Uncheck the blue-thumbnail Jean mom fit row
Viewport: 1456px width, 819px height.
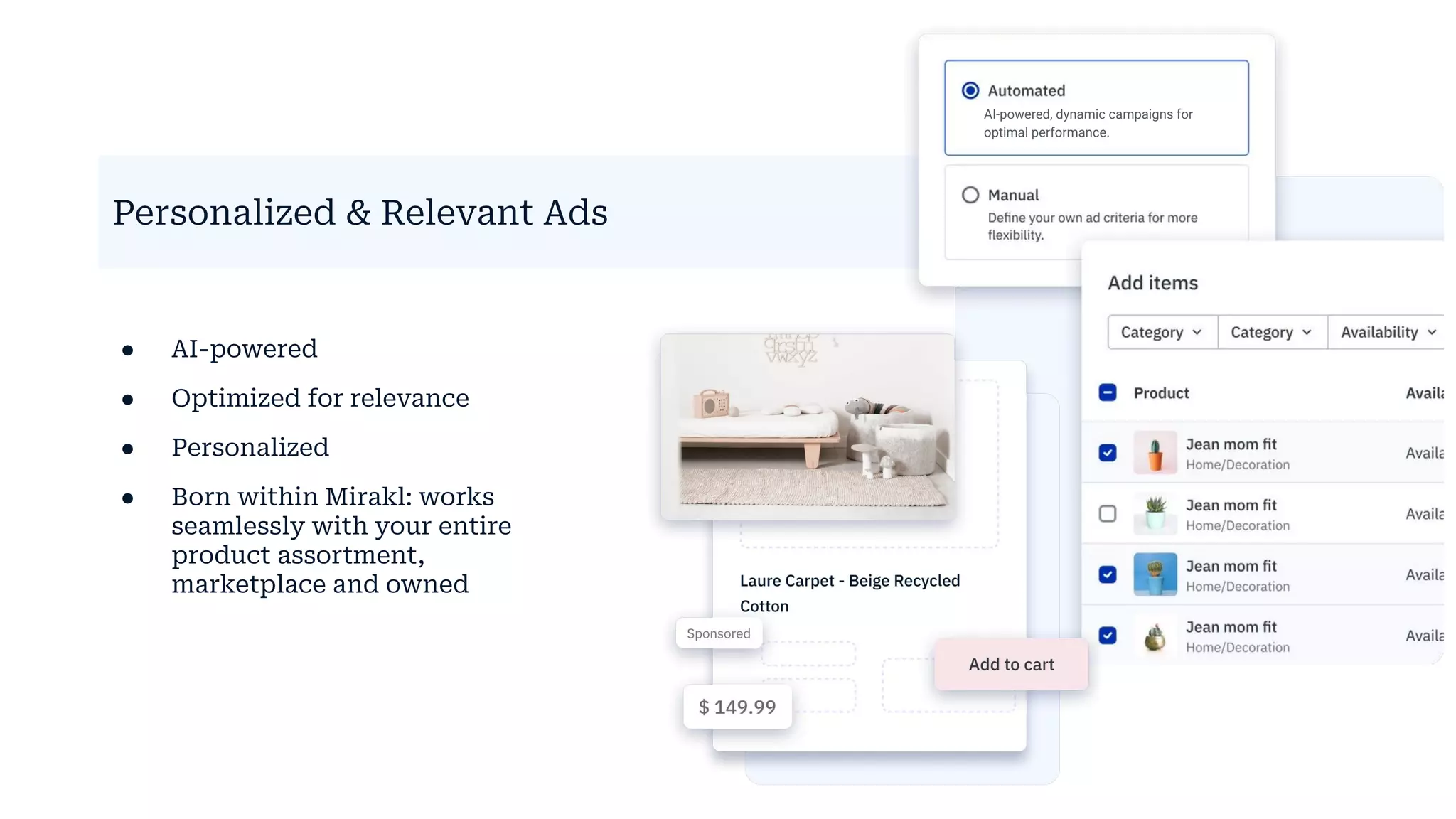coord(1108,574)
